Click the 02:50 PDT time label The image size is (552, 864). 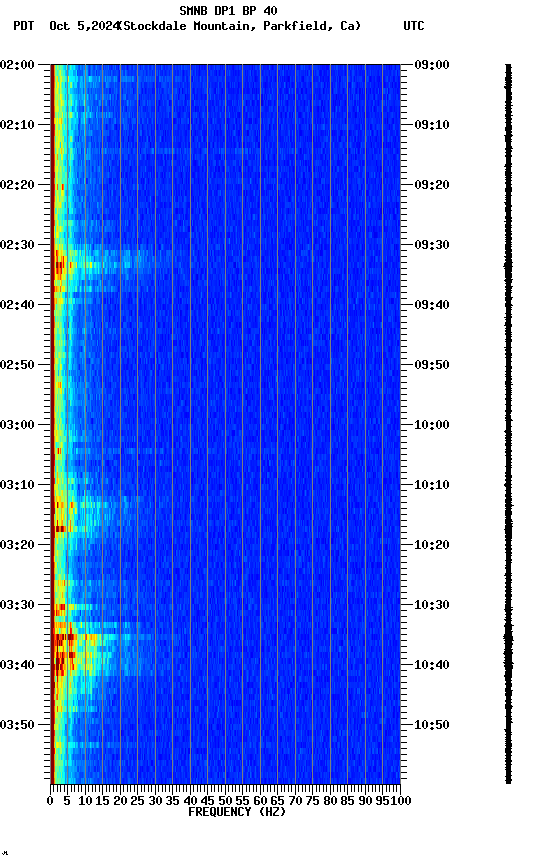[x=17, y=365]
